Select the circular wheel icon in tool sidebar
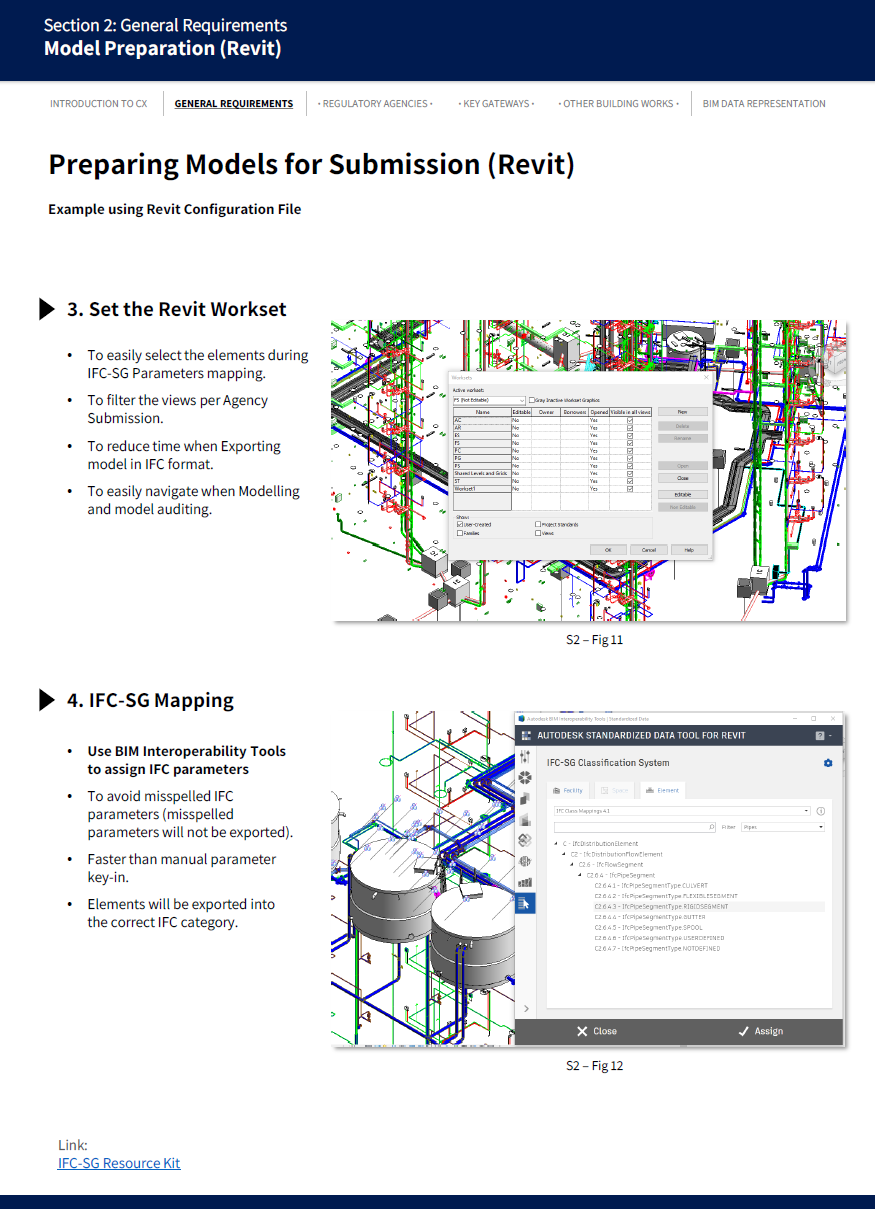Screen dimensions: 875x1209 point(525,778)
